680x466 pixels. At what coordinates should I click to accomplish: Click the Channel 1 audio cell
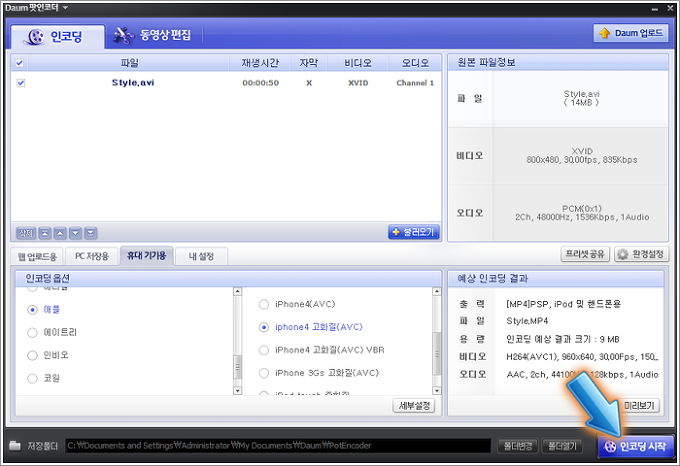[415, 83]
